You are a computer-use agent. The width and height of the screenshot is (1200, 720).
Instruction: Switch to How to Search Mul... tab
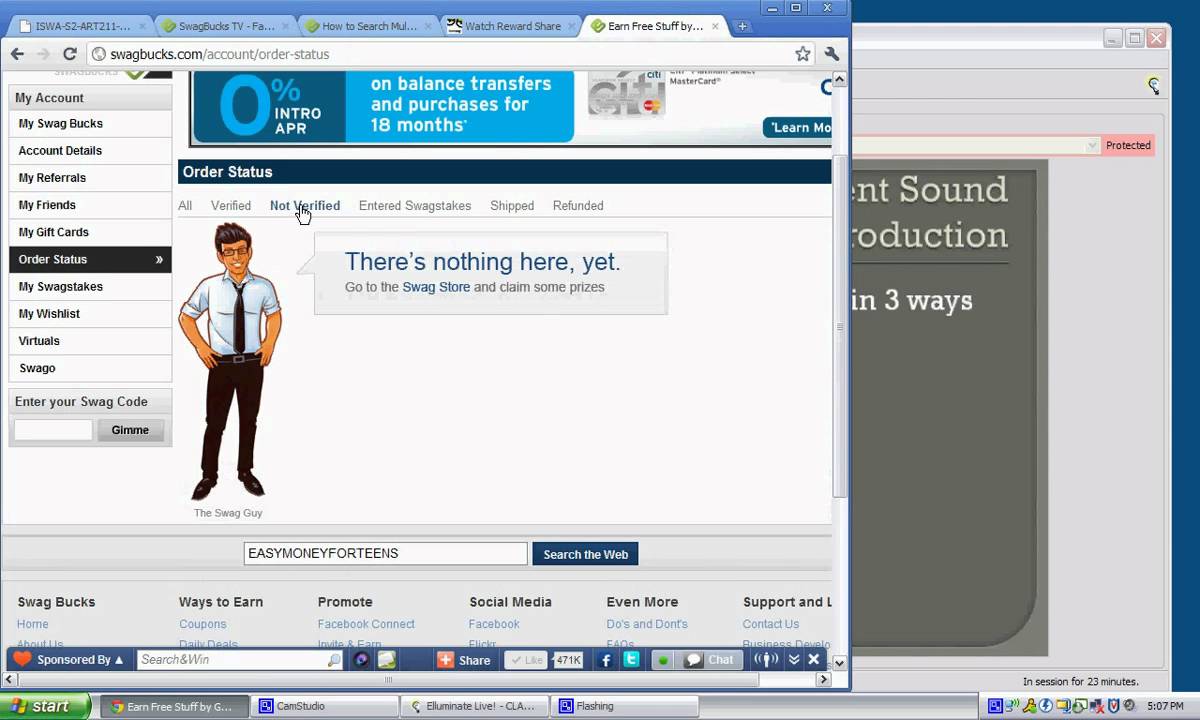[369, 26]
